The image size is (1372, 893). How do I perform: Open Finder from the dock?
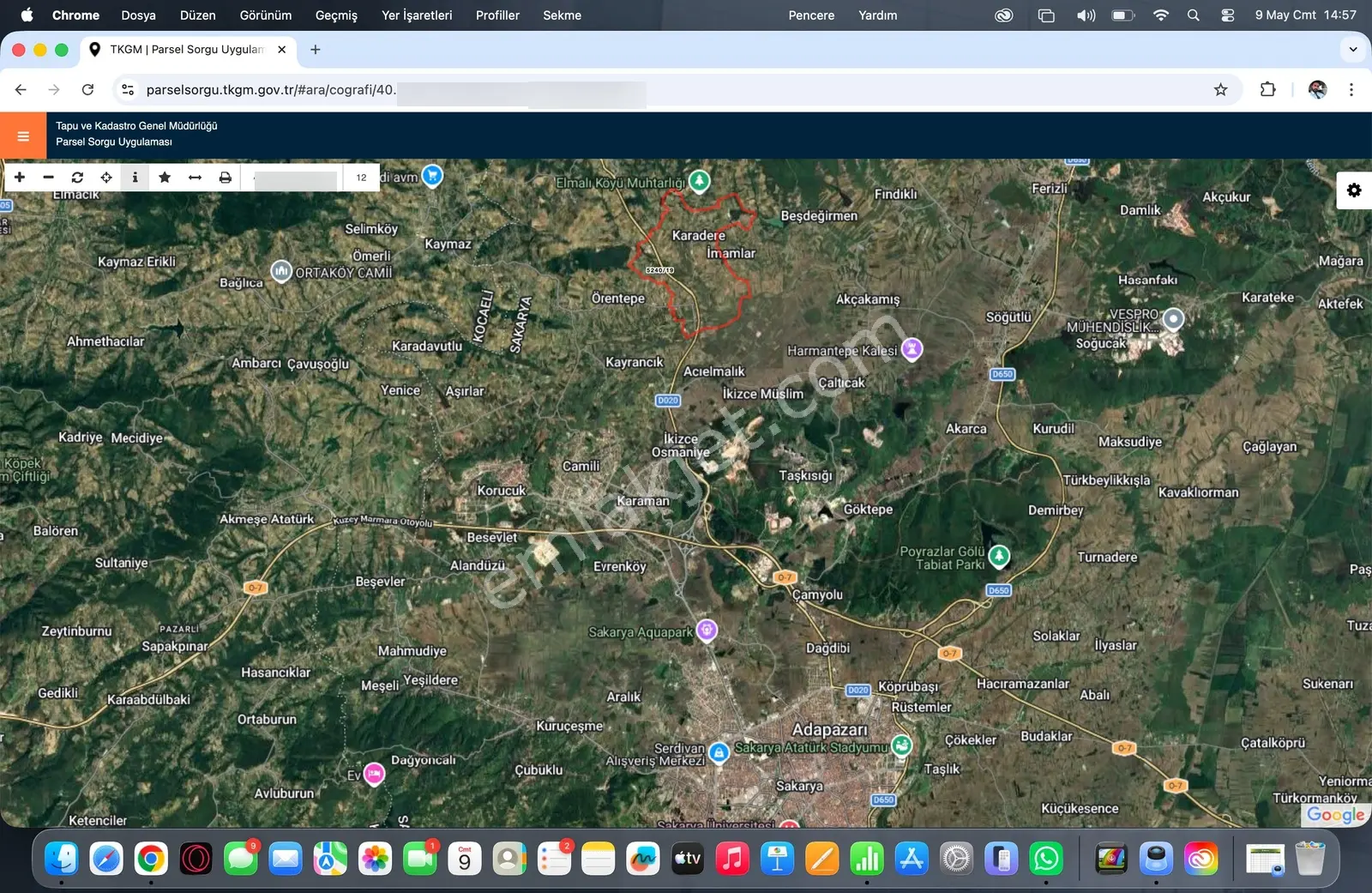coord(62,858)
